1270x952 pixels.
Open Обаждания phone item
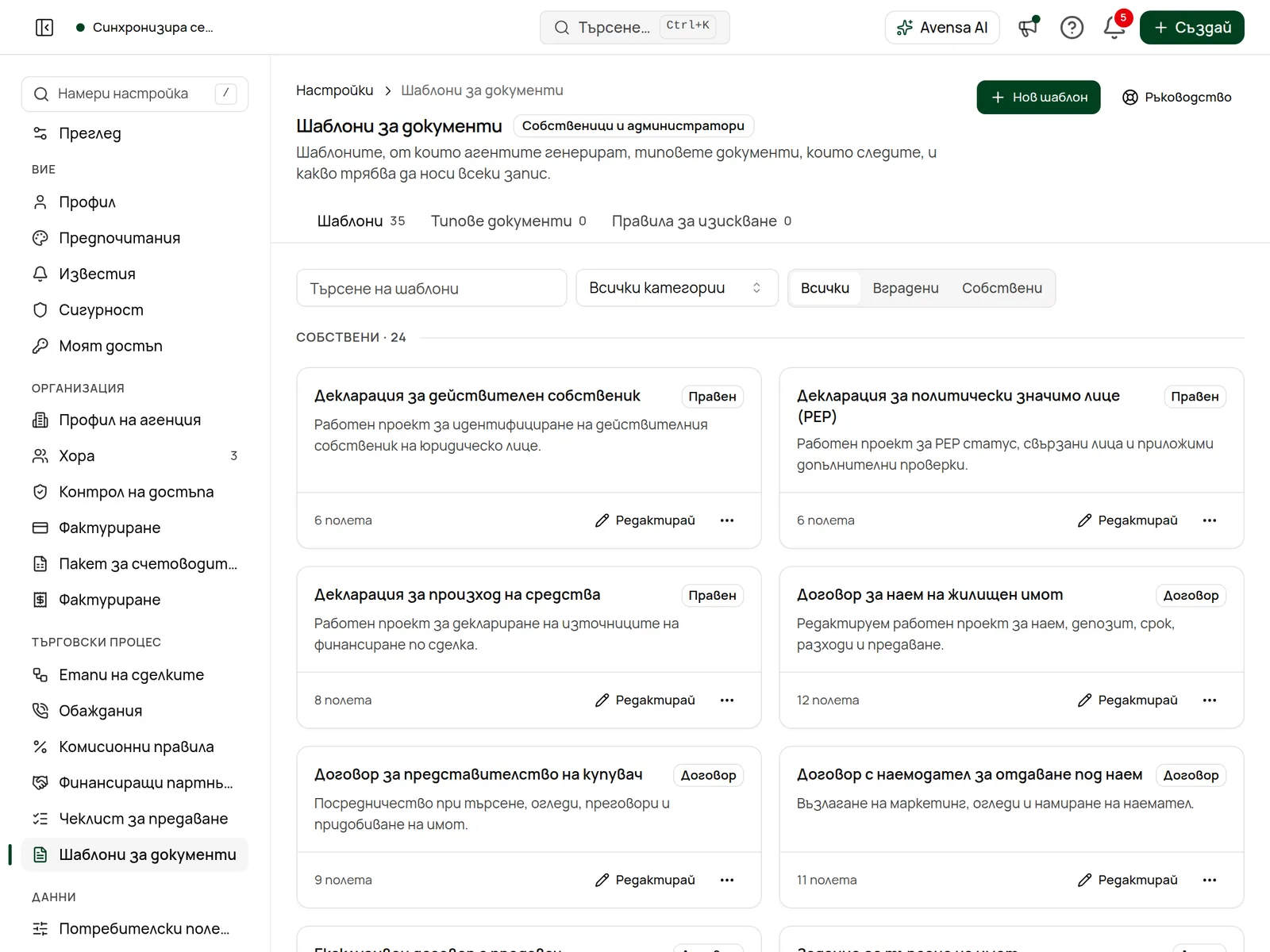pyautogui.click(x=135, y=711)
